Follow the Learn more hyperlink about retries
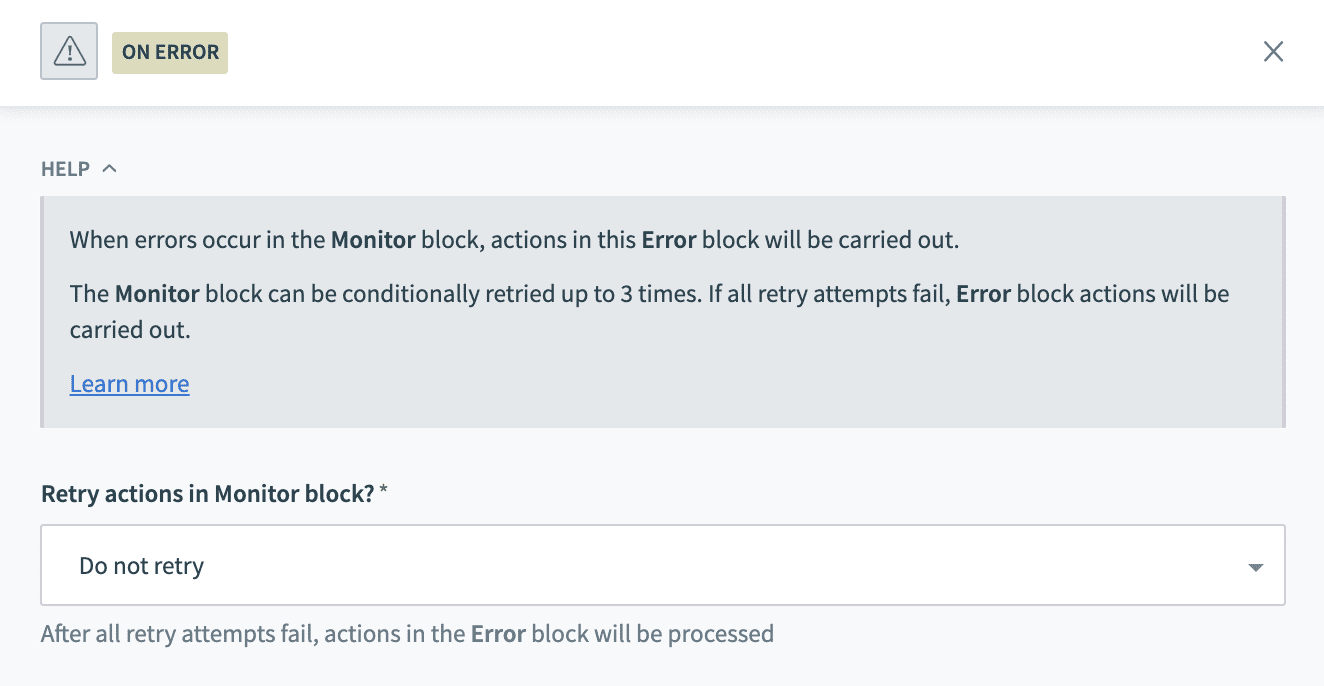The image size is (1324, 686). (129, 383)
